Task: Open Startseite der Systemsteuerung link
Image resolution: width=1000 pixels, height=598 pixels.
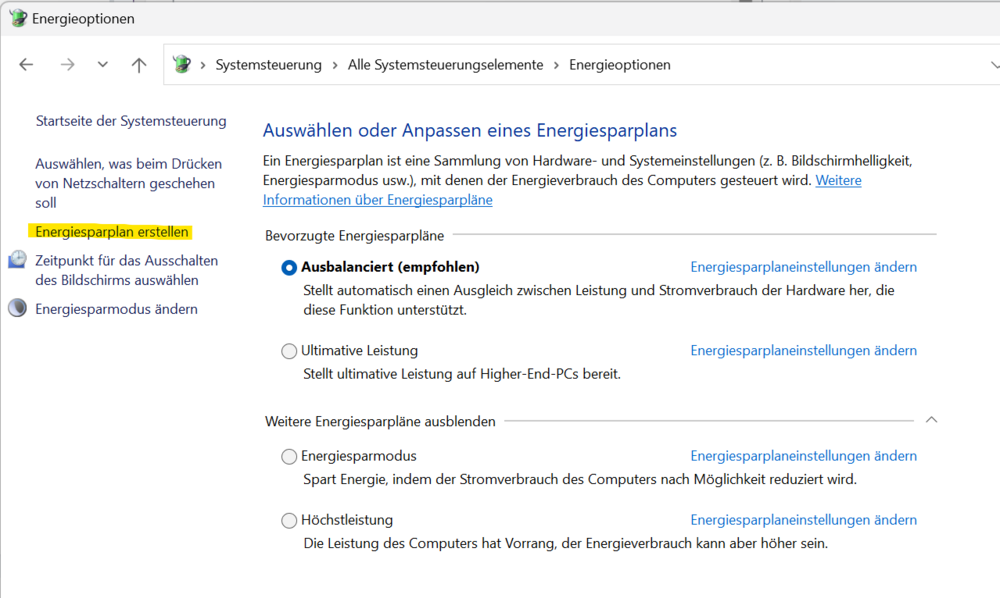Action: click(x=131, y=120)
